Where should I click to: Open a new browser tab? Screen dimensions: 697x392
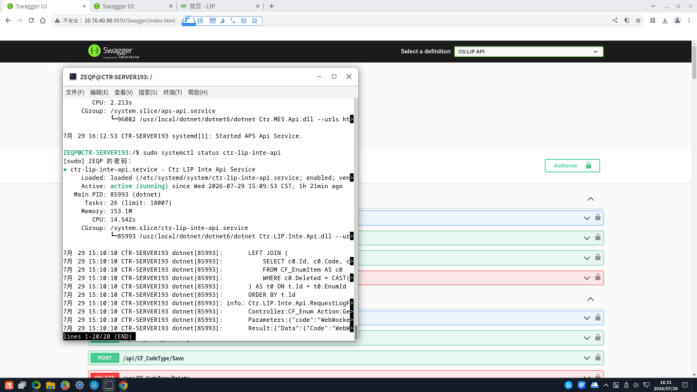coord(271,6)
